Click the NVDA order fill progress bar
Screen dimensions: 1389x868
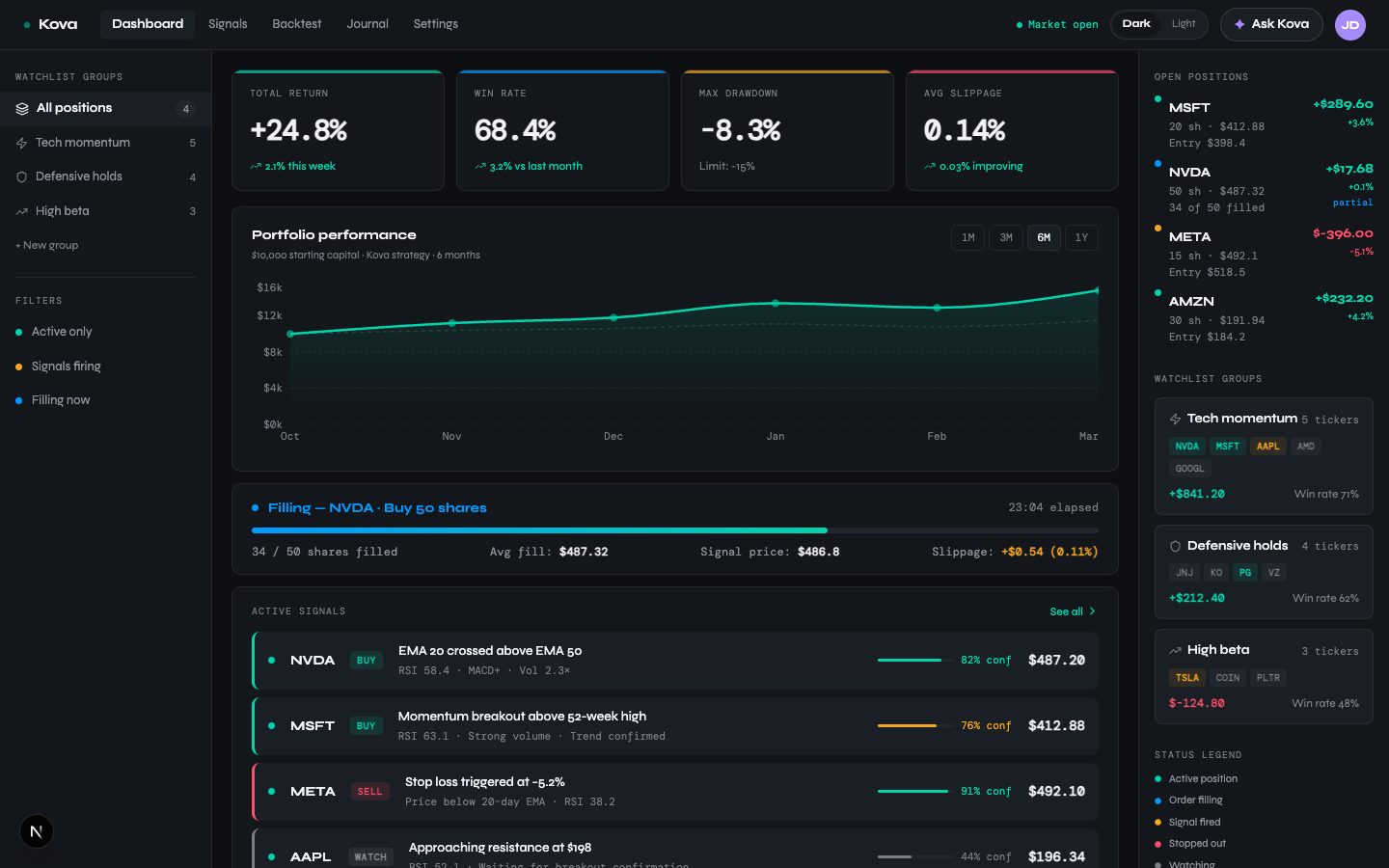[x=675, y=530]
